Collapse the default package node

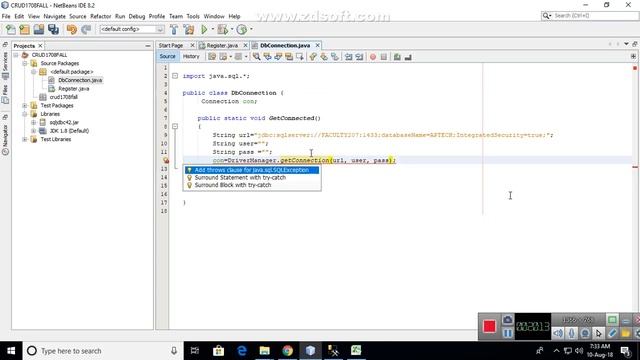34,72
